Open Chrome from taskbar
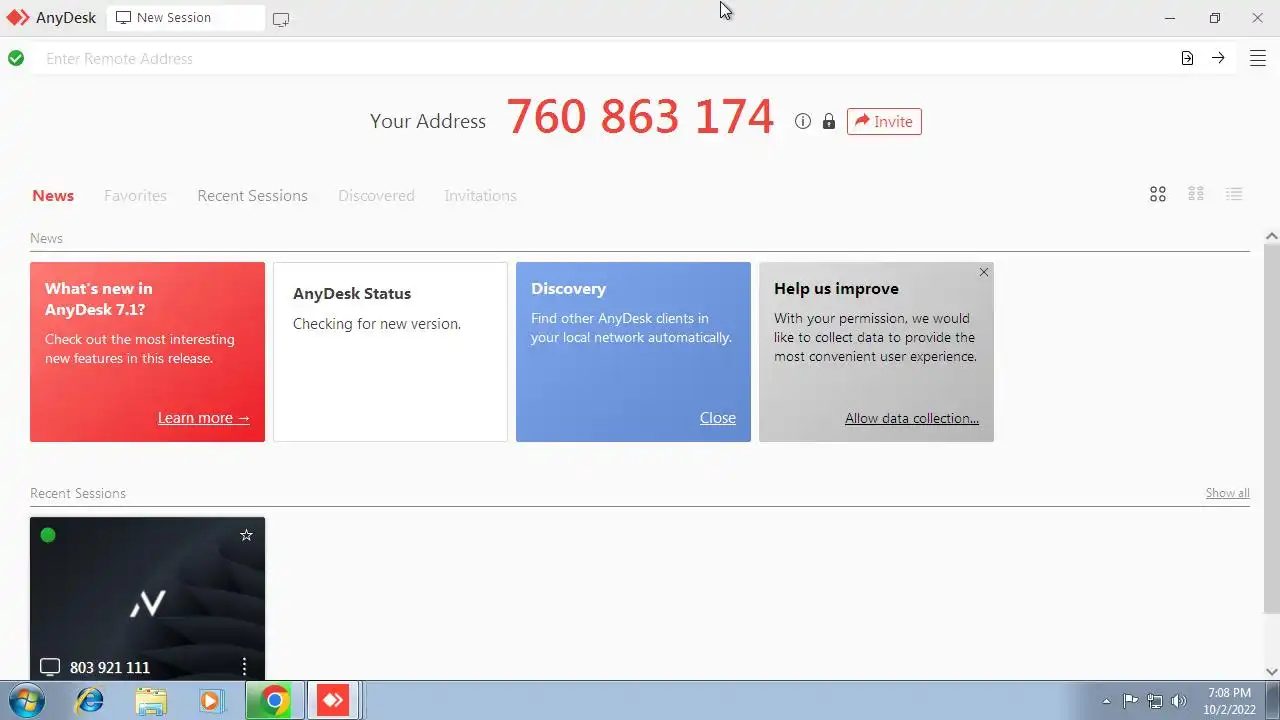The image size is (1280, 720). coord(274,700)
